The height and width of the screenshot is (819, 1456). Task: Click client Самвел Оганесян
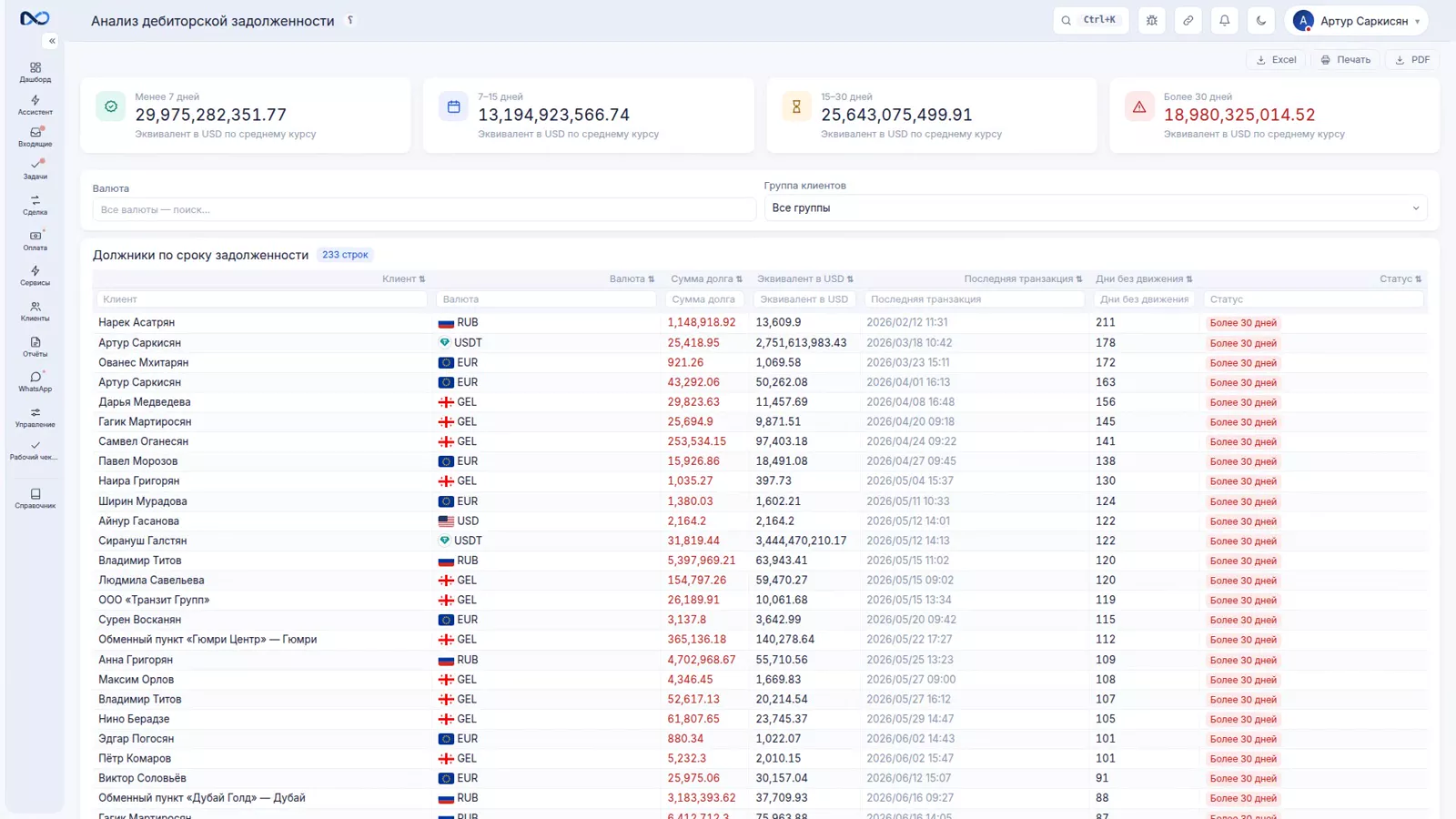(x=144, y=441)
